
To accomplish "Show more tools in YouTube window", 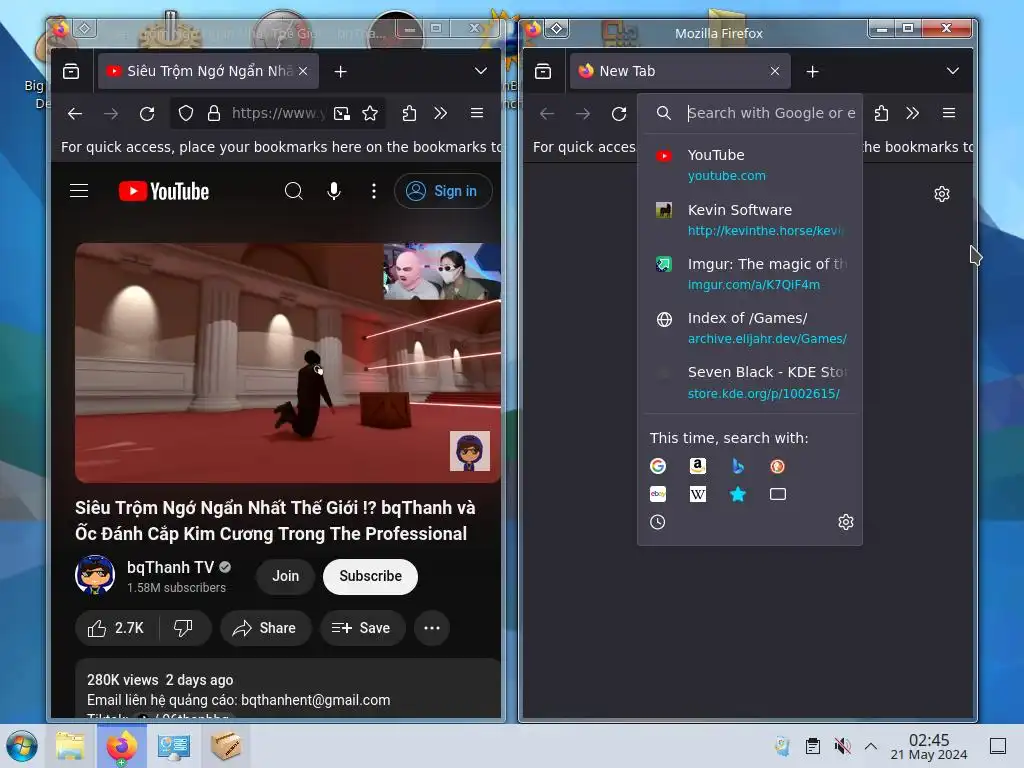I will click(441, 114).
